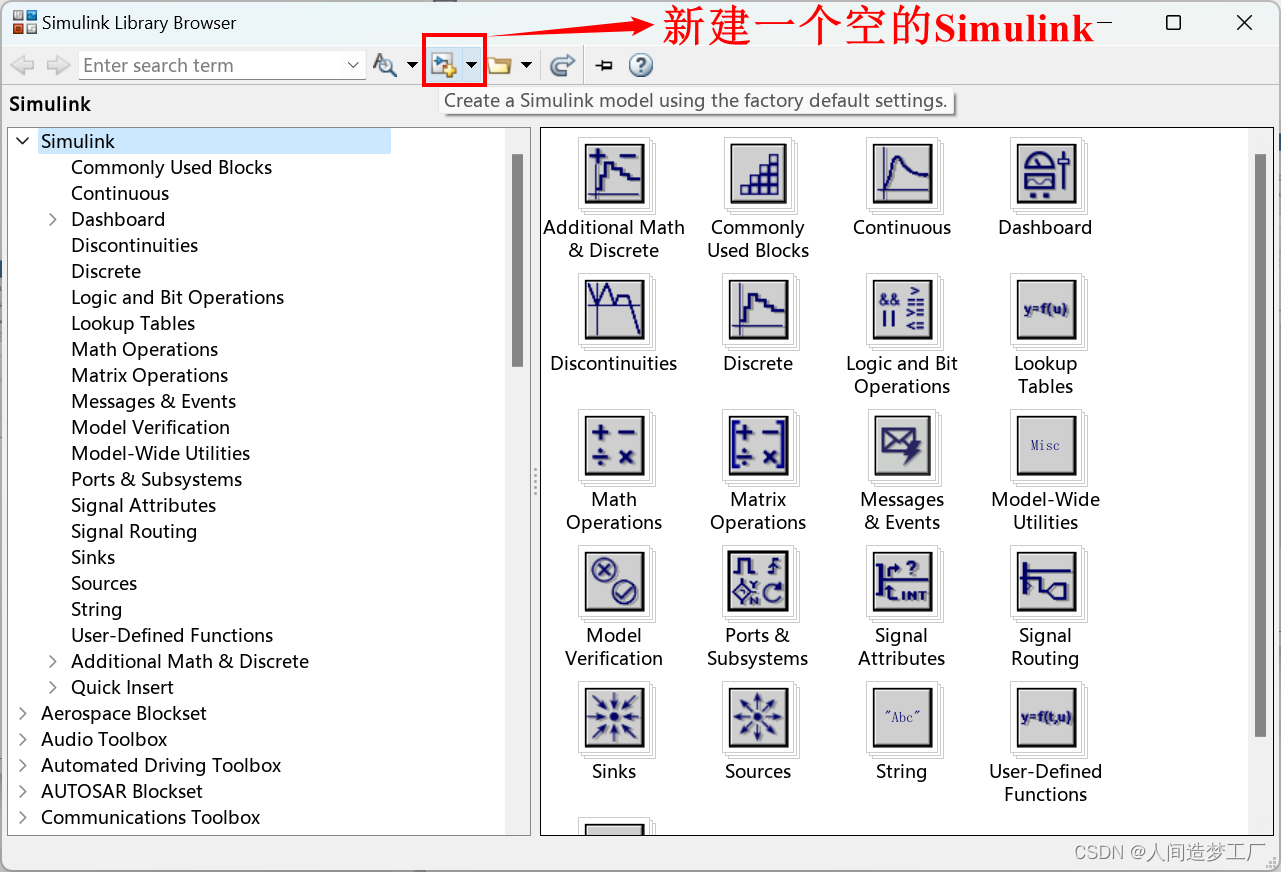Expand the Quick Insert tree node
This screenshot has width=1281, height=872.
53,688
